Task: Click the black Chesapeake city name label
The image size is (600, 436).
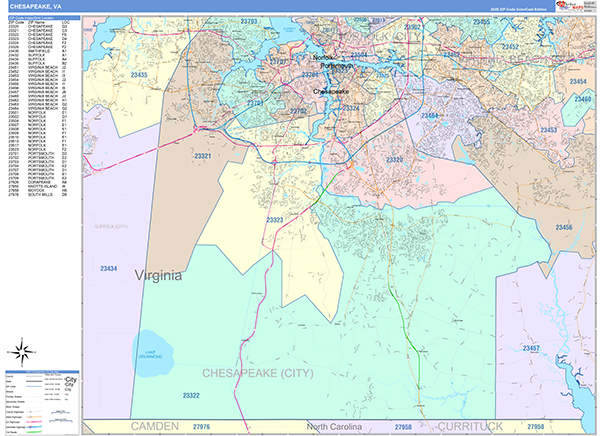Action: [331, 91]
